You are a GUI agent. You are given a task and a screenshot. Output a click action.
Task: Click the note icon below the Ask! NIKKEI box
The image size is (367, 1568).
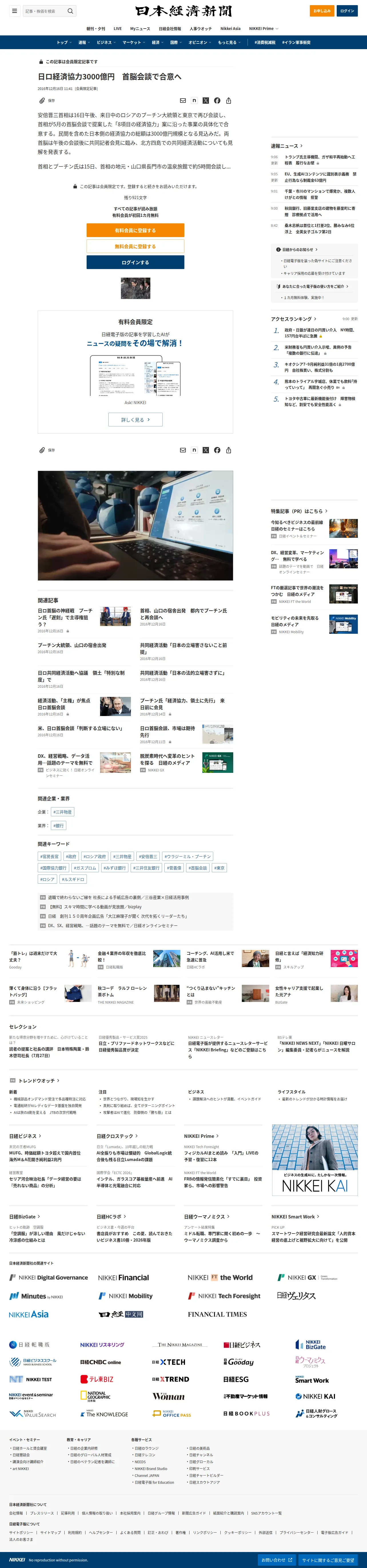(194, 450)
